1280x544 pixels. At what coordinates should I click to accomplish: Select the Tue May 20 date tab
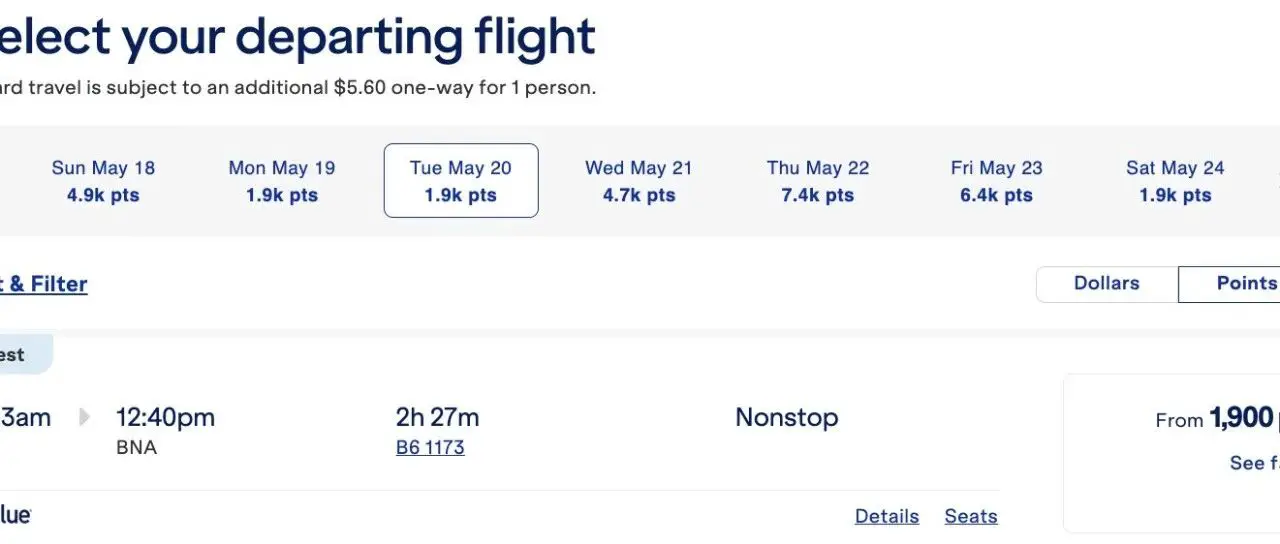460,181
